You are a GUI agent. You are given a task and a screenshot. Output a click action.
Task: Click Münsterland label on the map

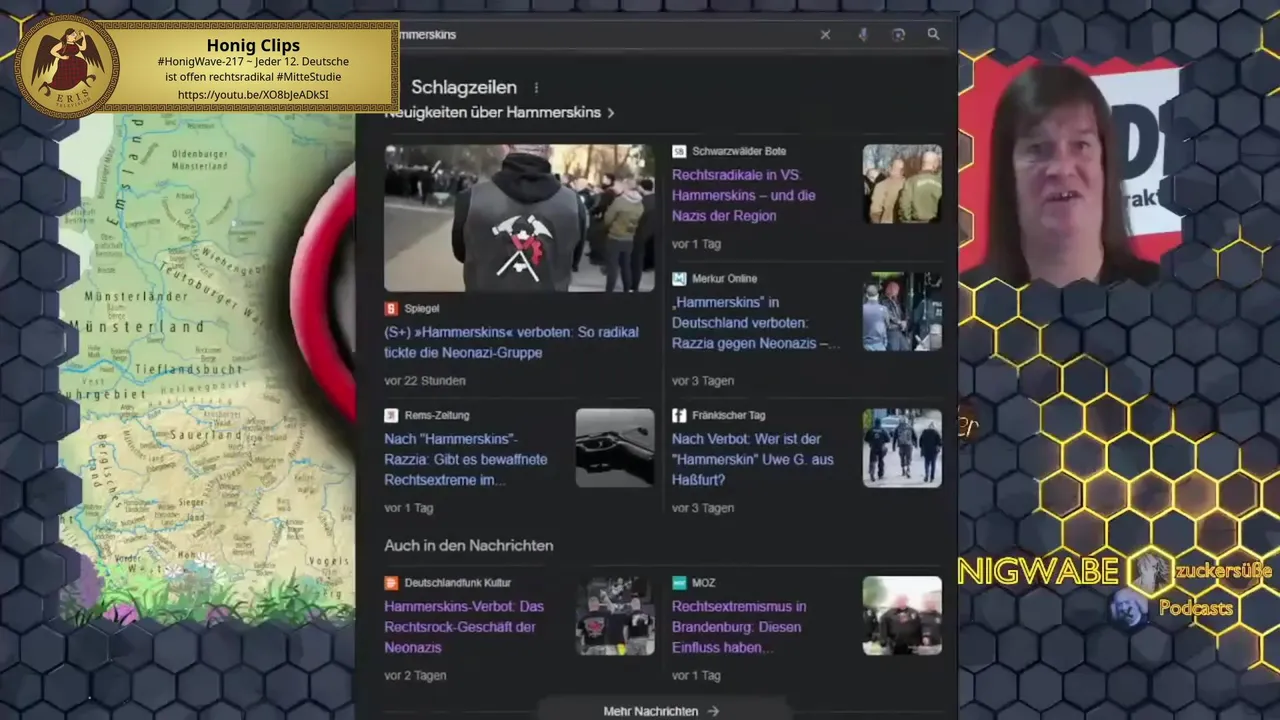click(137, 327)
